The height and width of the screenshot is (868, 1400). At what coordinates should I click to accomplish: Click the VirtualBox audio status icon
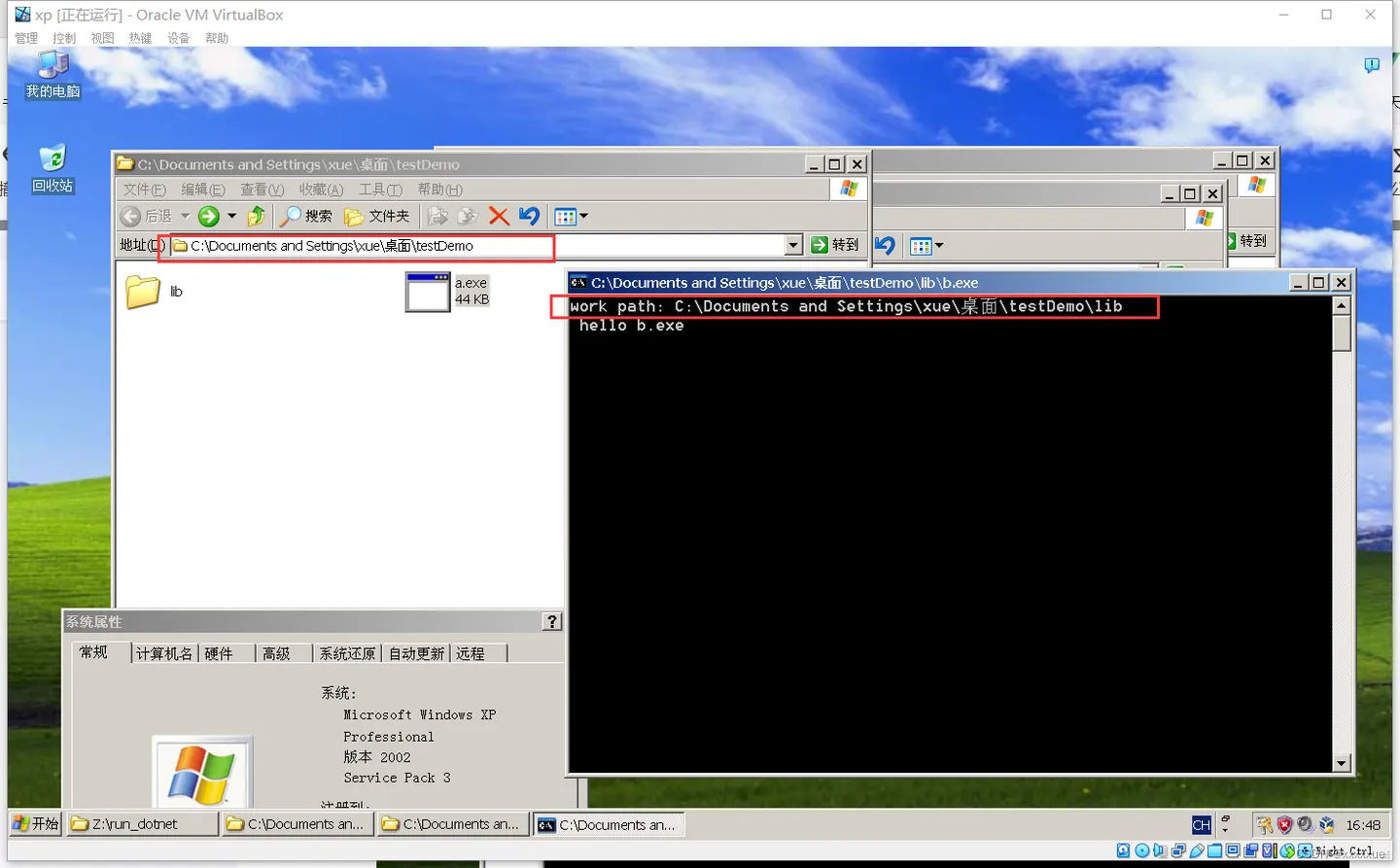point(1160,851)
